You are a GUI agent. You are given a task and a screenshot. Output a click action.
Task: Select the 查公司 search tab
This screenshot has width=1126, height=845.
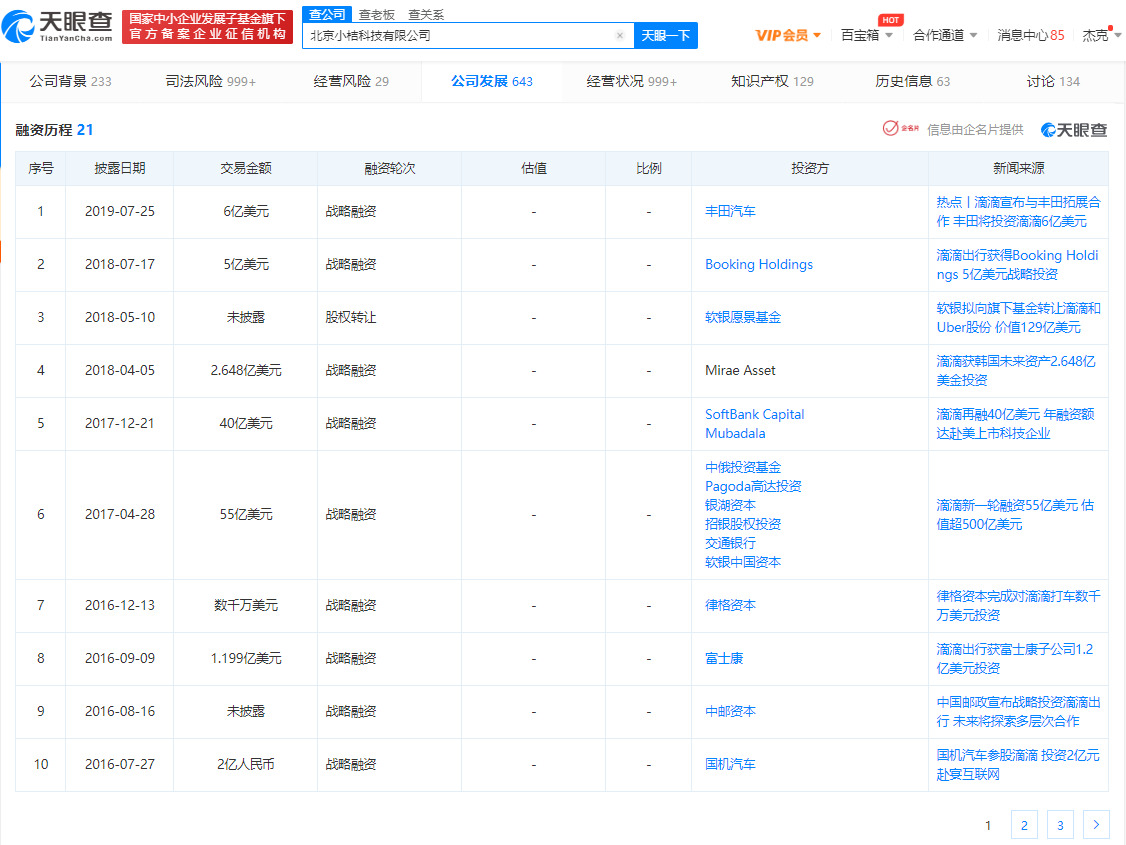(x=327, y=14)
